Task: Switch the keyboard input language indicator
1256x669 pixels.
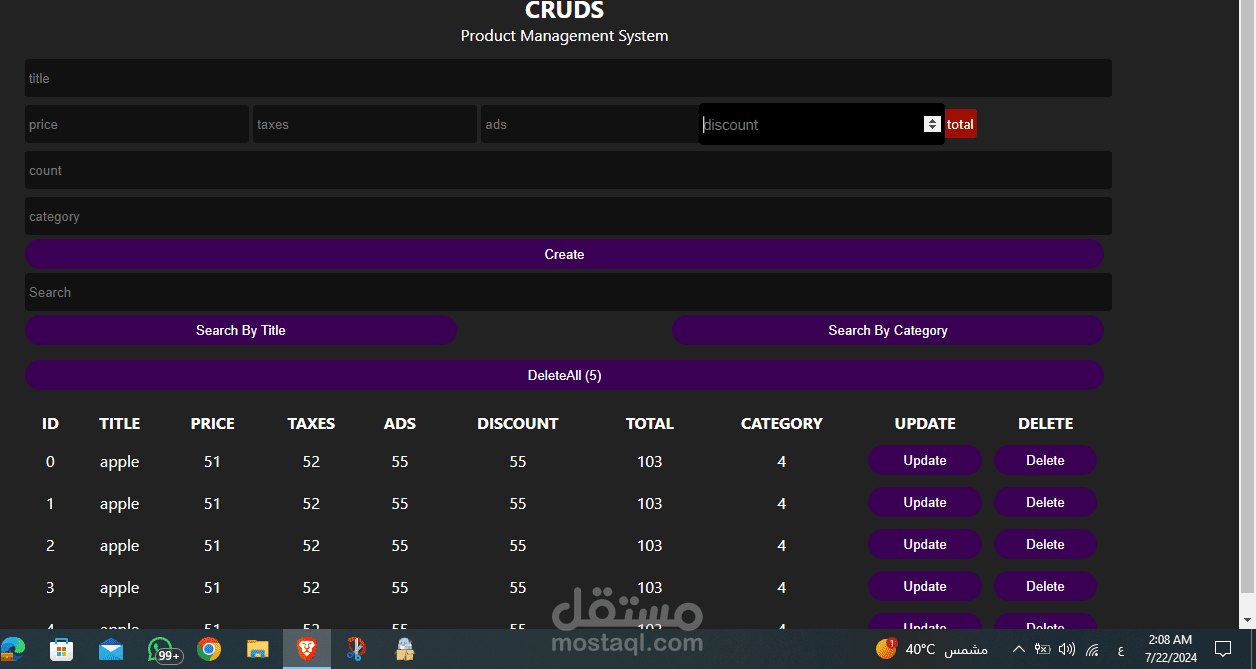Action: pos(1120,650)
